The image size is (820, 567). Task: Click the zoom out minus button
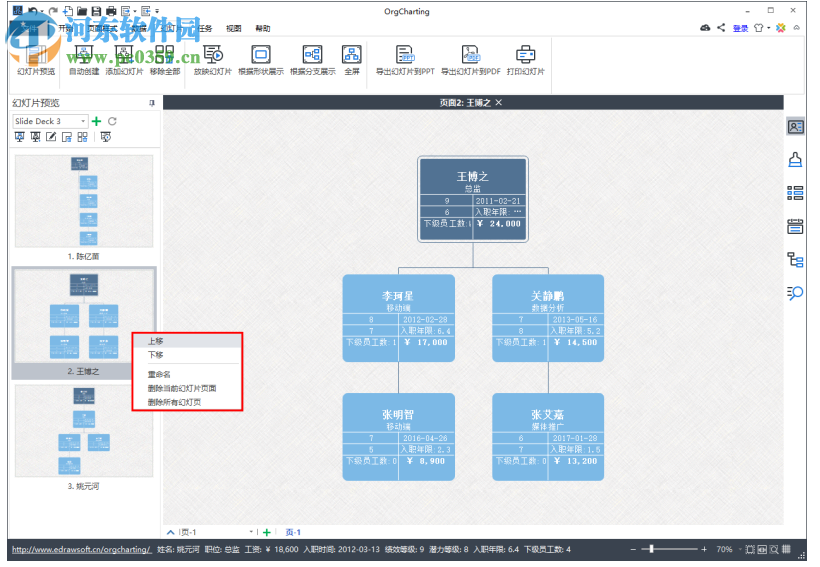pos(633,549)
